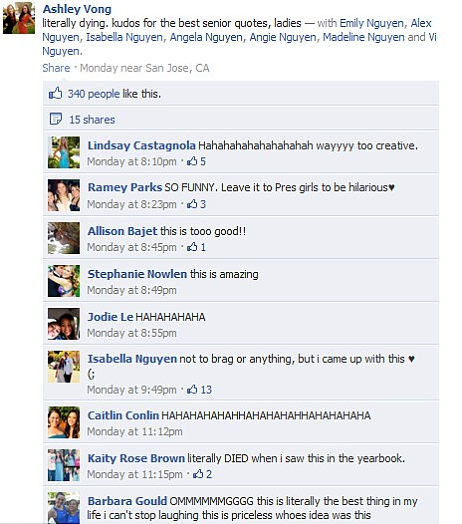Viewport: 462px width, 524px height.
Task: Open Caitlin Conlin's profile photo
Action: [x=64, y=422]
